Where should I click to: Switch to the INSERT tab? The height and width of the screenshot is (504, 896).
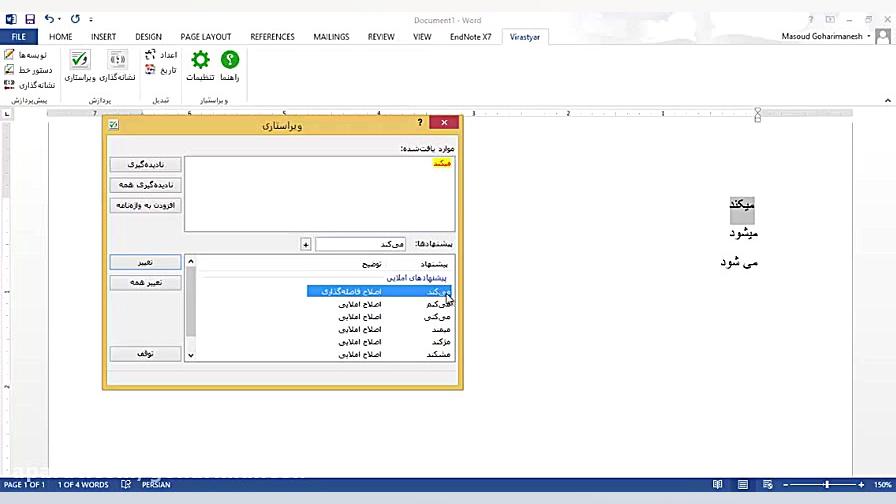point(103,37)
